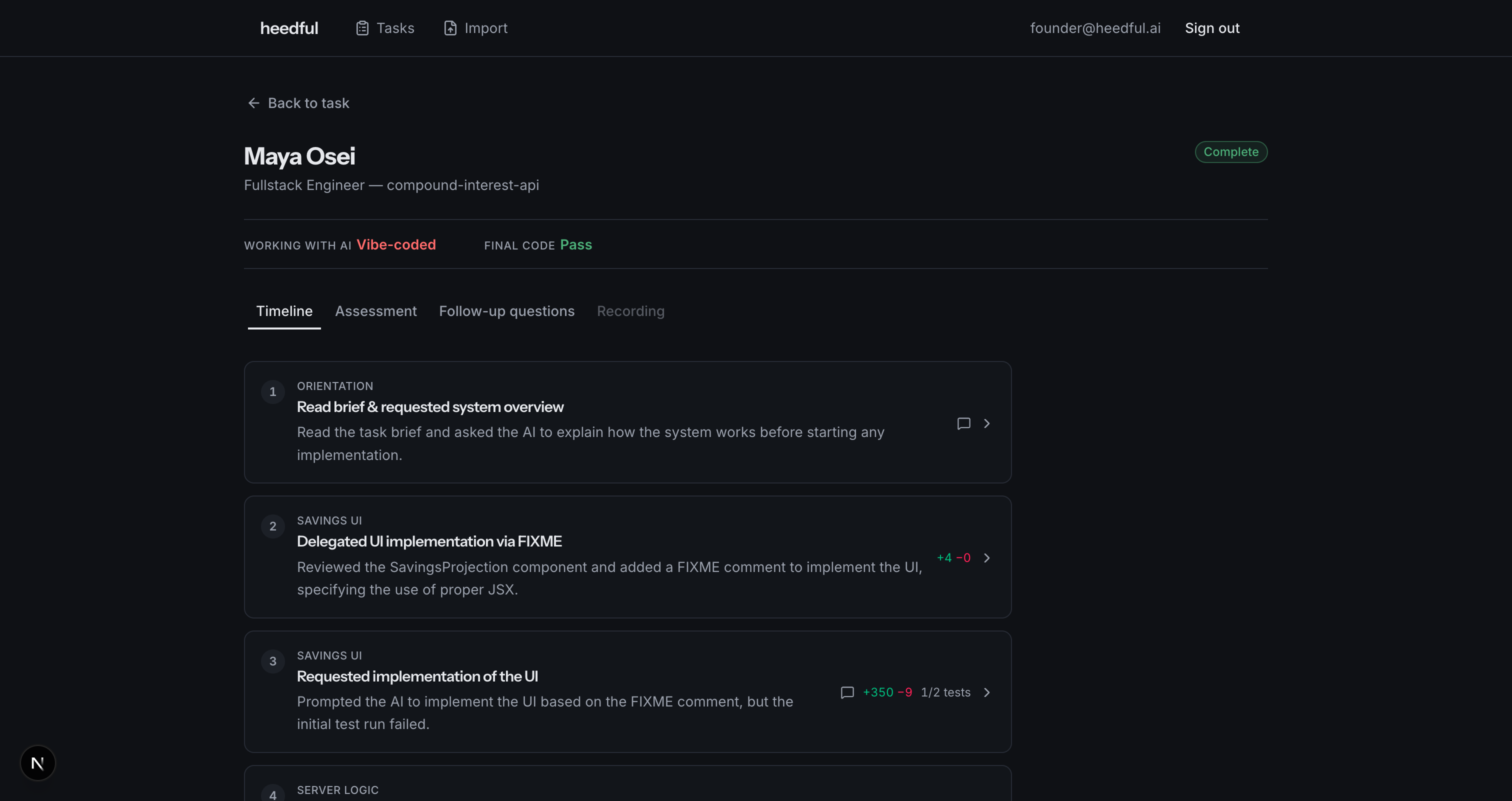Open the Follow-up questions tab
The height and width of the screenshot is (801, 1512).
coord(506,311)
